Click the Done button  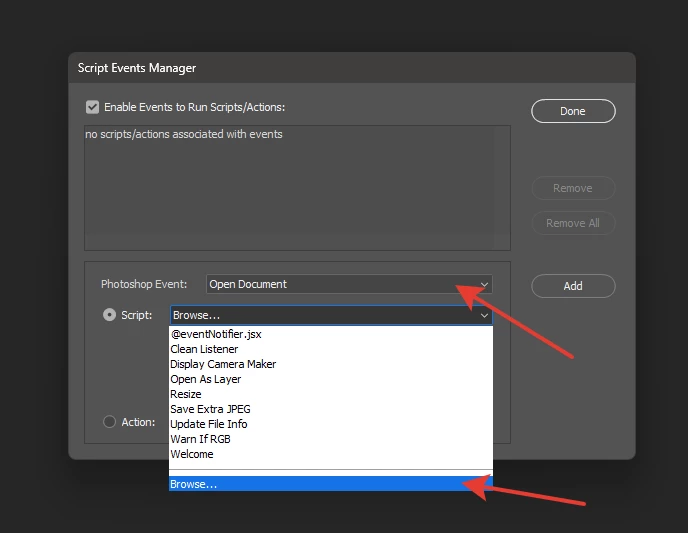tap(573, 111)
